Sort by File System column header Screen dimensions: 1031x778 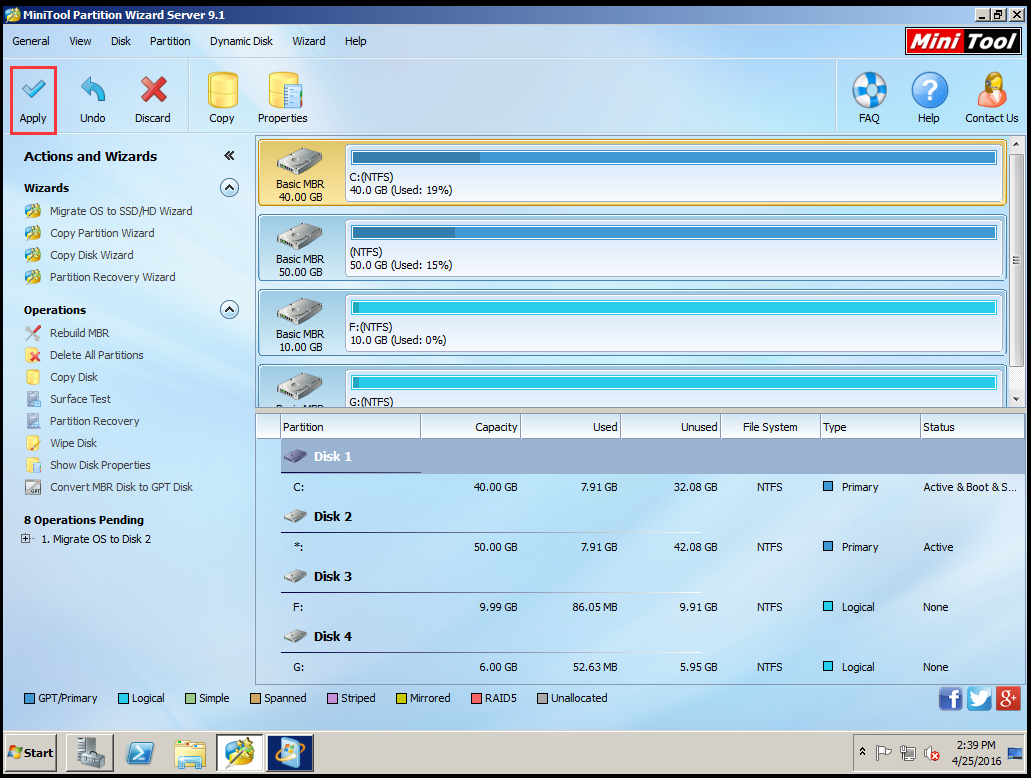click(x=771, y=427)
